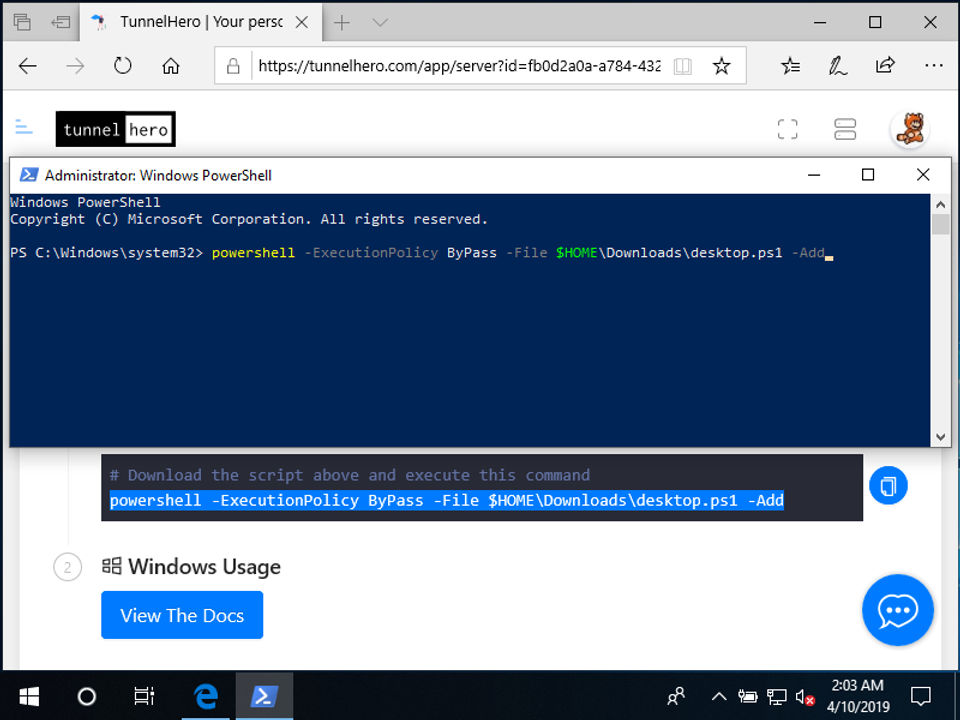Open the muted volume tray icon
This screenshot has height=720, width=960.
pos(804,697)
